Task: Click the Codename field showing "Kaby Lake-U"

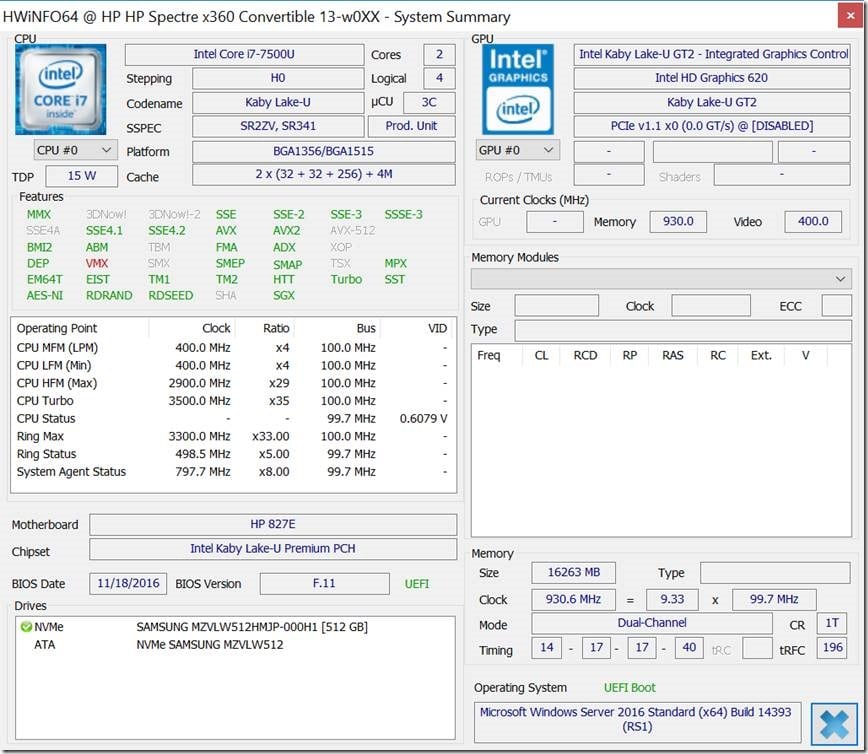Action: coord(278,102)
